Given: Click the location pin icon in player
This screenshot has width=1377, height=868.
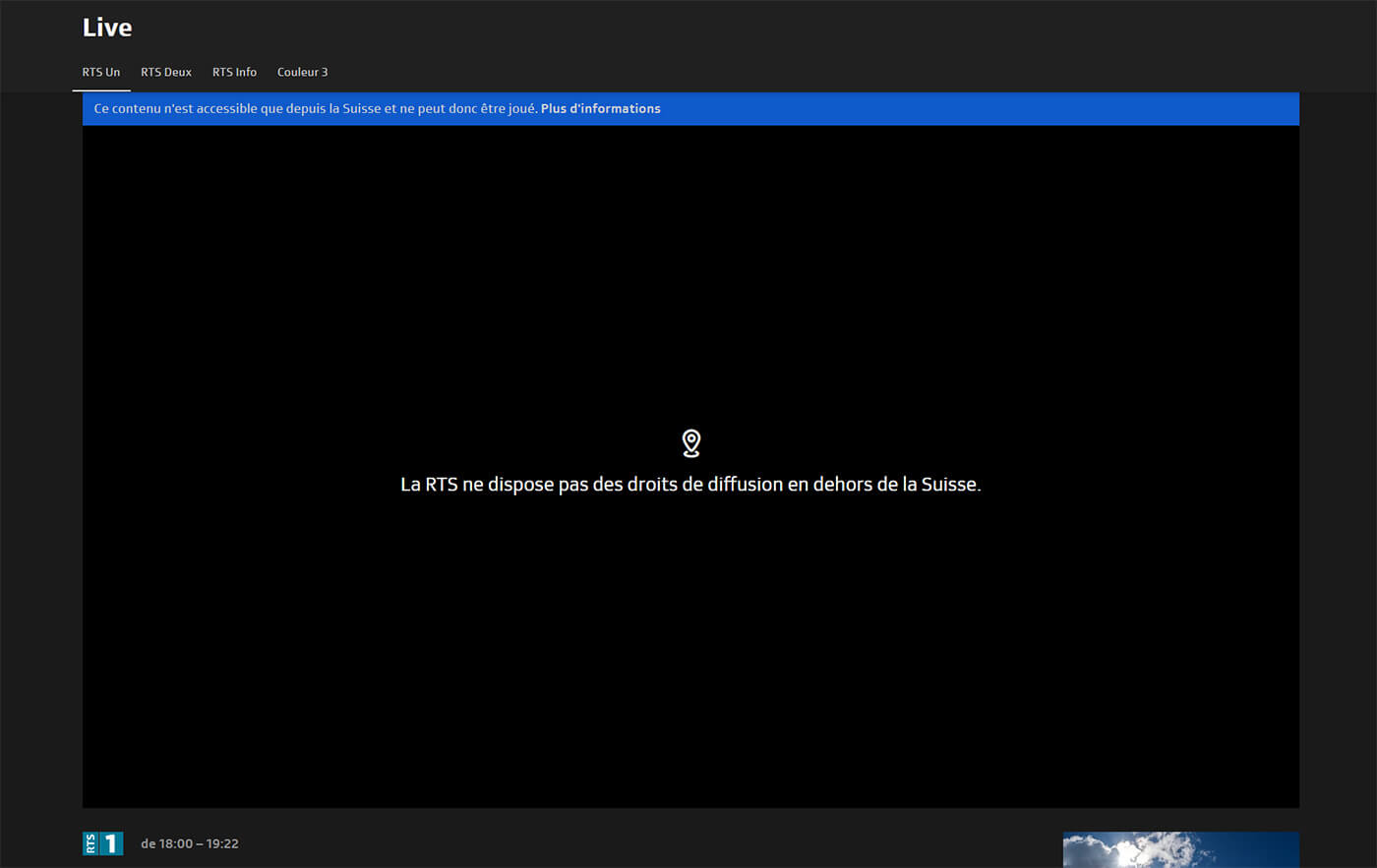Looking at the screenshot, I should (691, 443).
